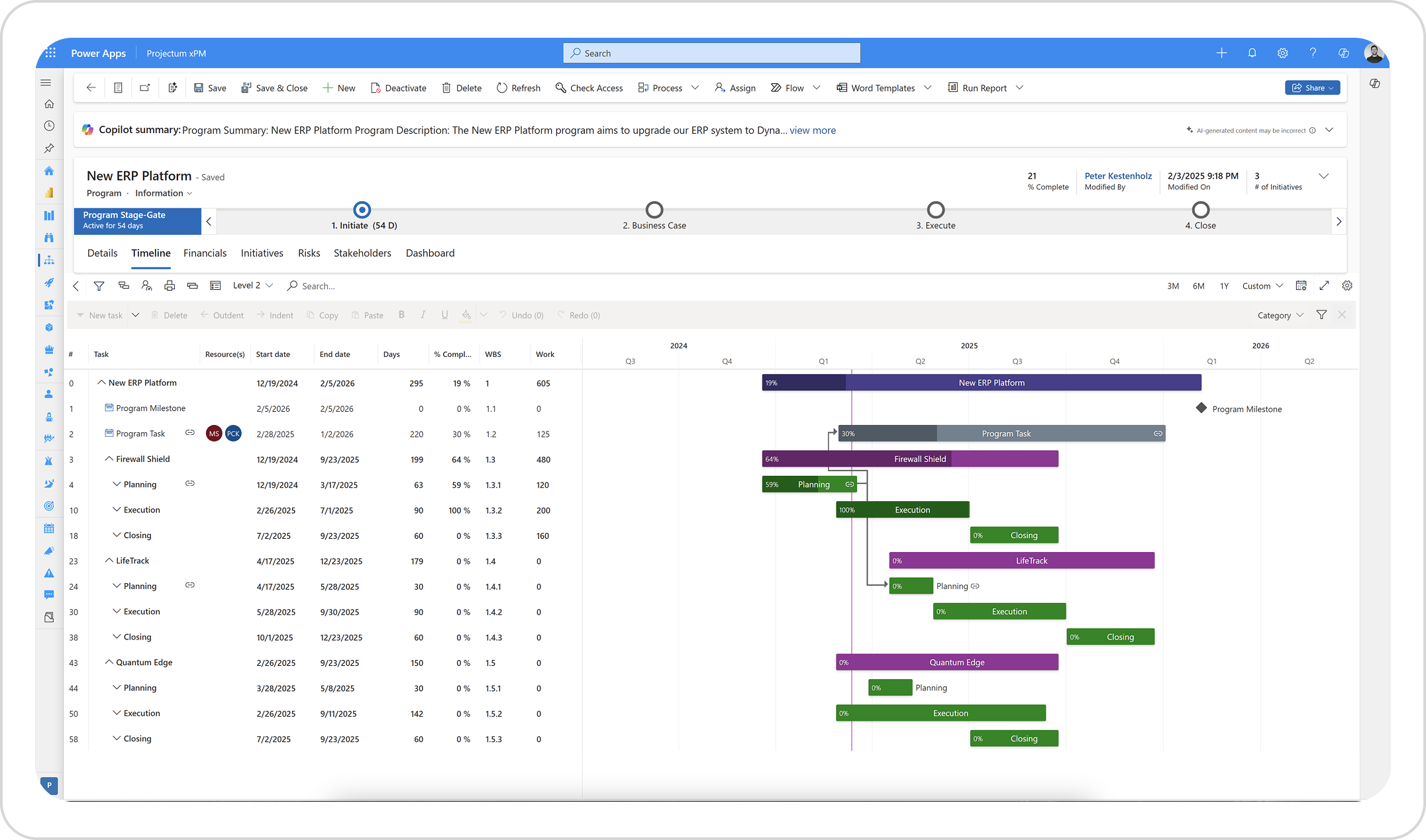Open record in new window icon
1426x840 pixels.
[144, 87]
